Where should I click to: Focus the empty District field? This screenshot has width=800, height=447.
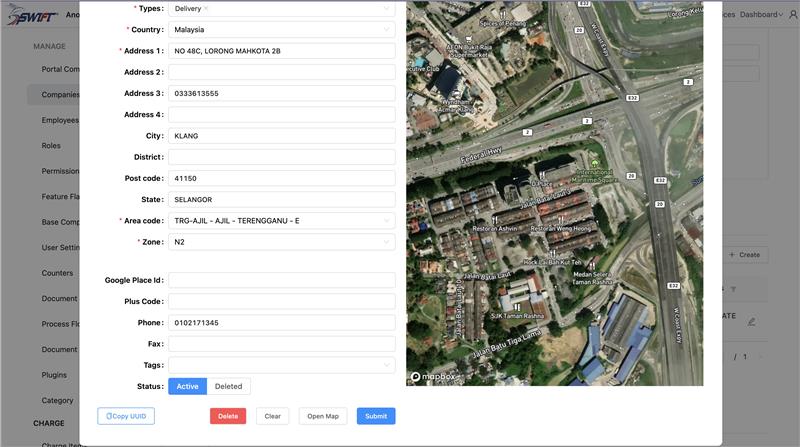click(282, 157)
